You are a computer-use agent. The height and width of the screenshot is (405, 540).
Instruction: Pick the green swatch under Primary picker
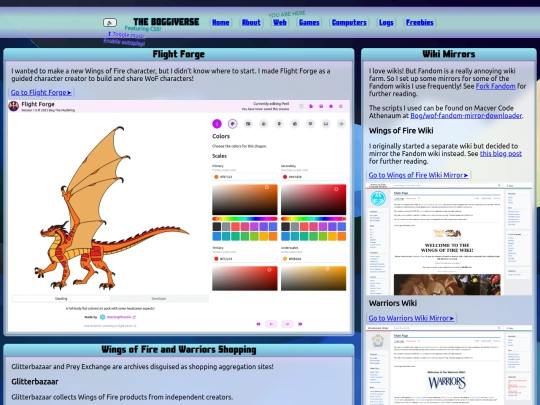(245, 236)
